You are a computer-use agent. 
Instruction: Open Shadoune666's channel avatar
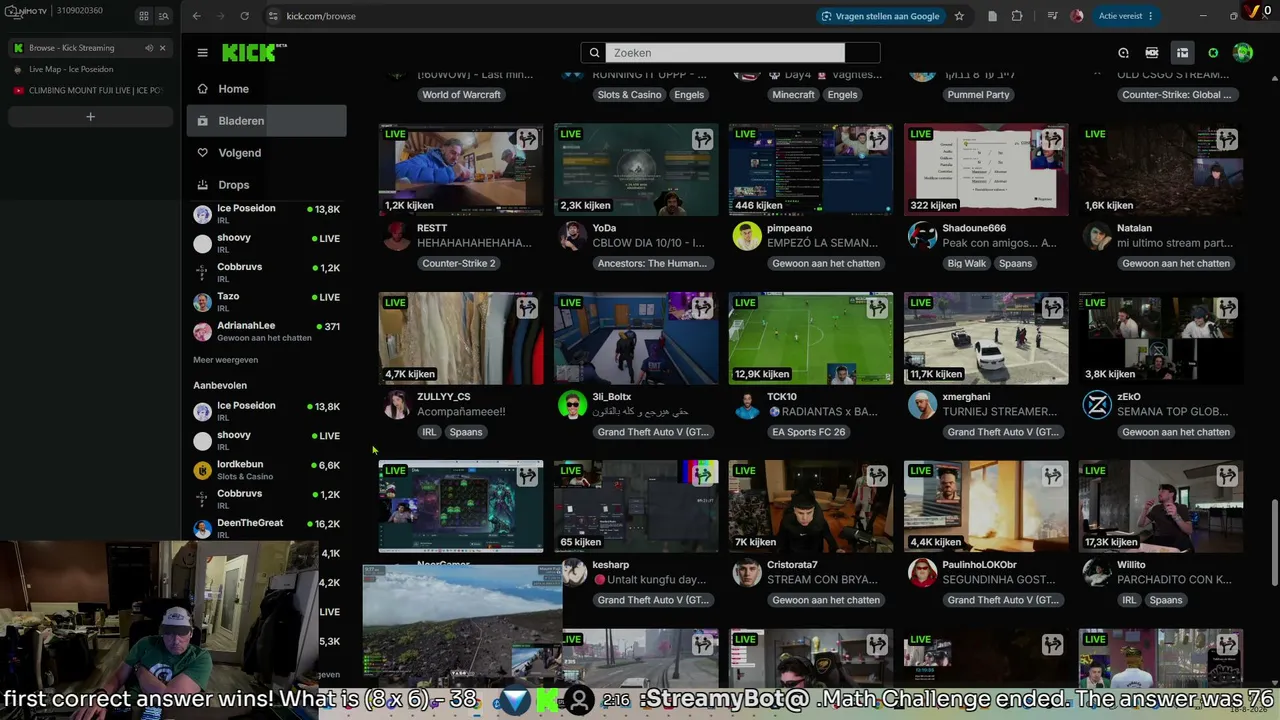(922, 236)
